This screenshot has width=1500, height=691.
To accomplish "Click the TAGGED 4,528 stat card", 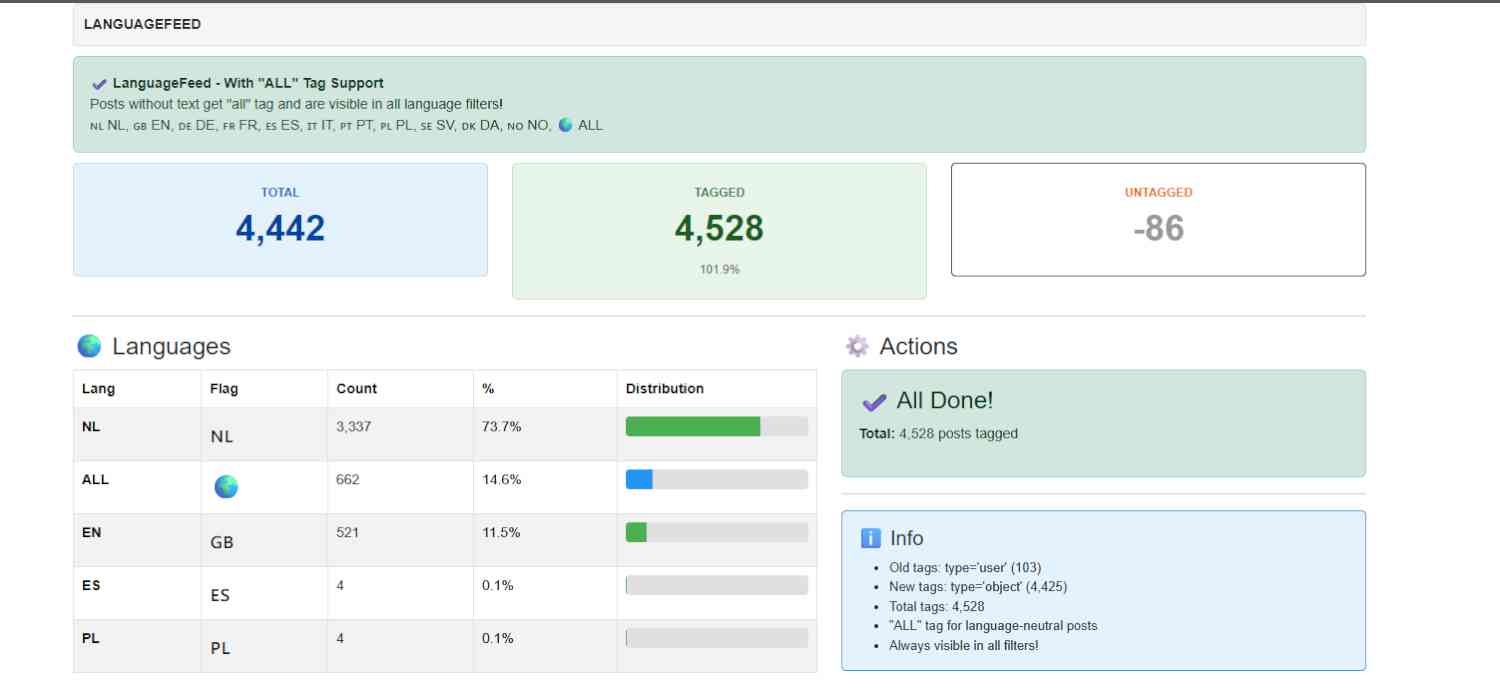I will click(x=719, y=231).
